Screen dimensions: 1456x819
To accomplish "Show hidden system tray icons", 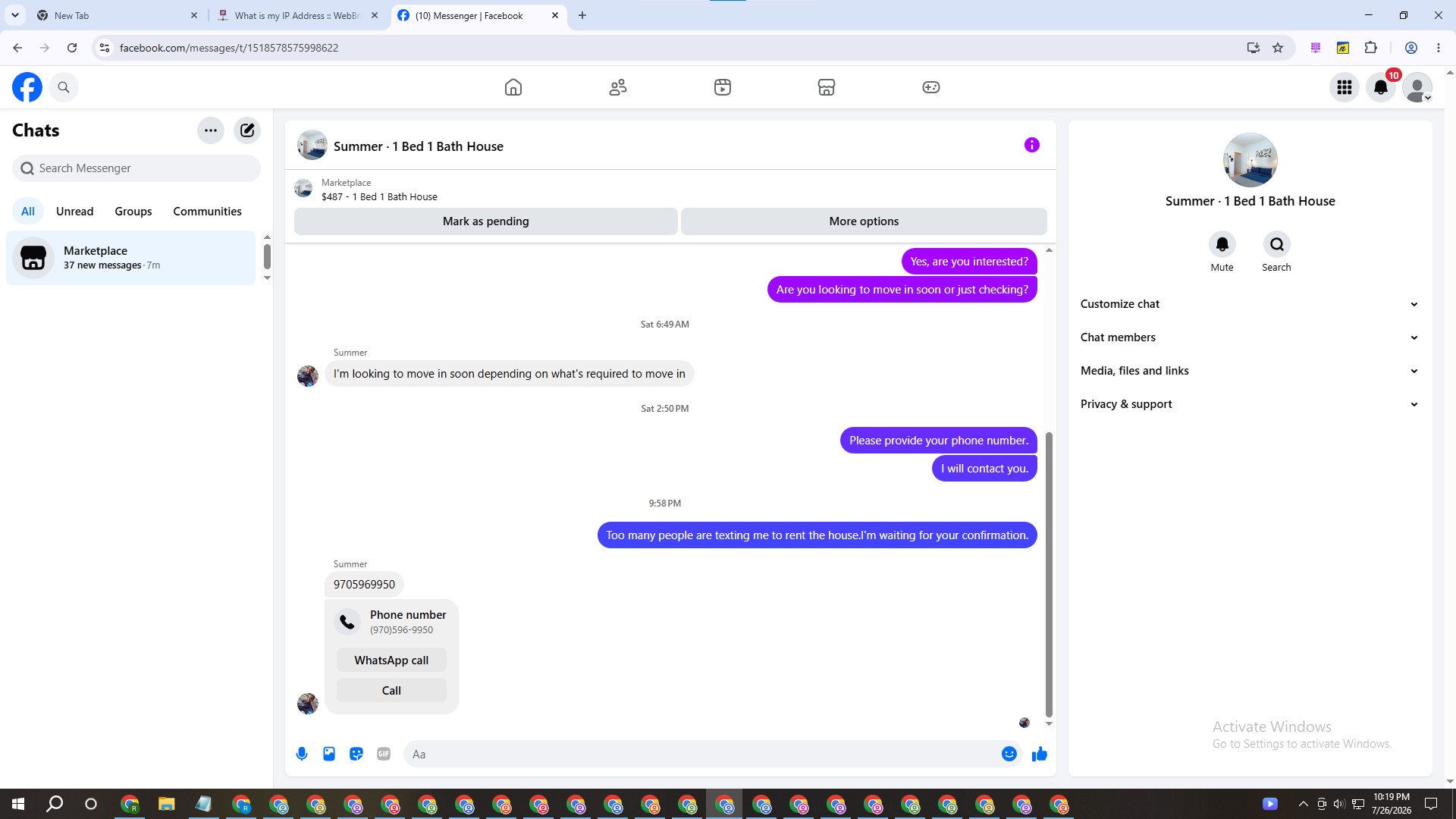I will click(1303, 804).
